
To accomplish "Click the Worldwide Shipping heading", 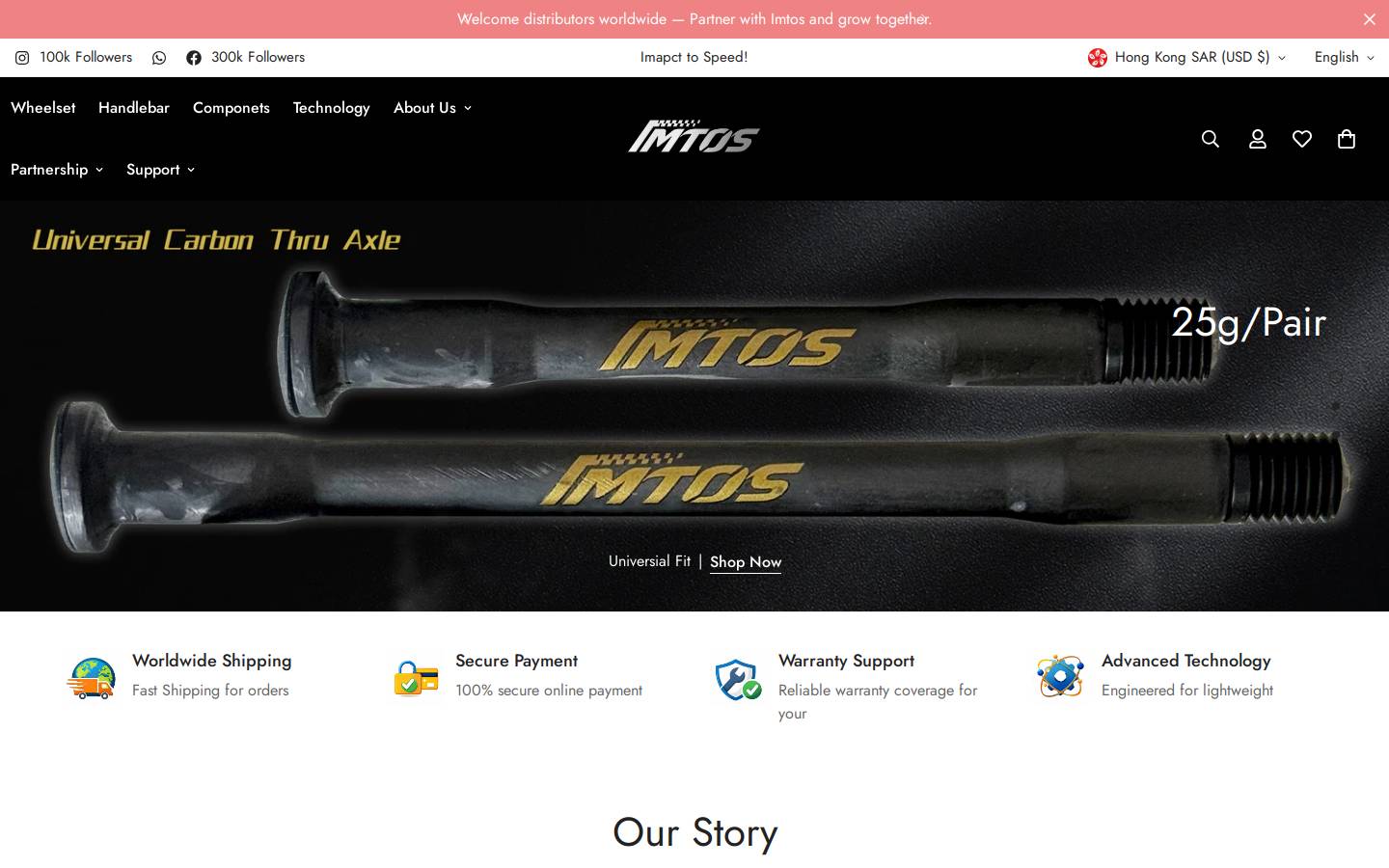I will pos(212,661).
